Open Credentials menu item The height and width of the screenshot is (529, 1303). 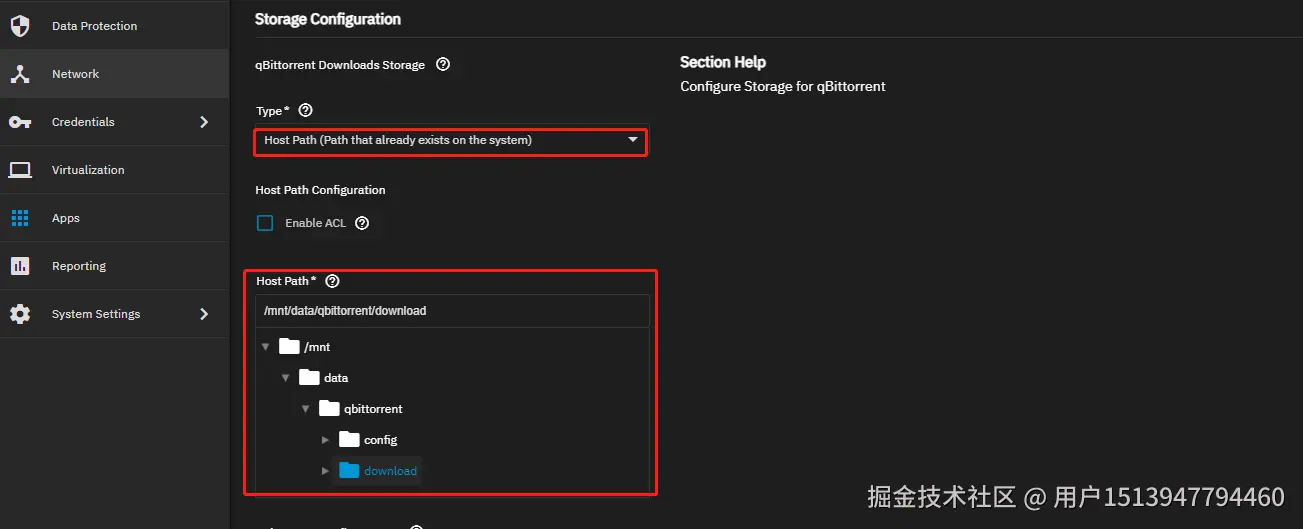pyautogui.click(x=114, y=122)
